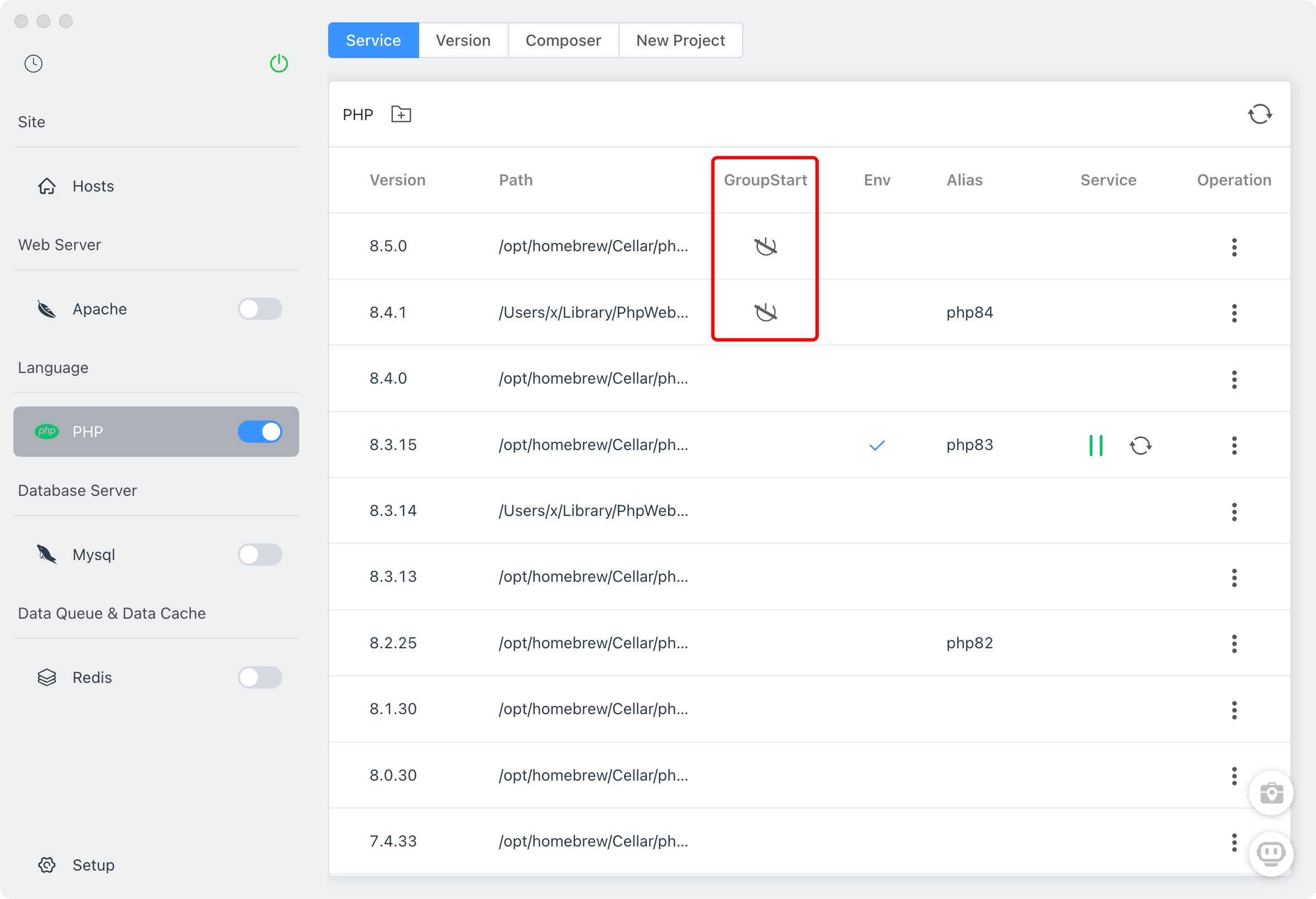Viewport: 1316px width, 899px height.
Task: Open operation menu for PHP 8.5.0
Action: pos(1234,247)
